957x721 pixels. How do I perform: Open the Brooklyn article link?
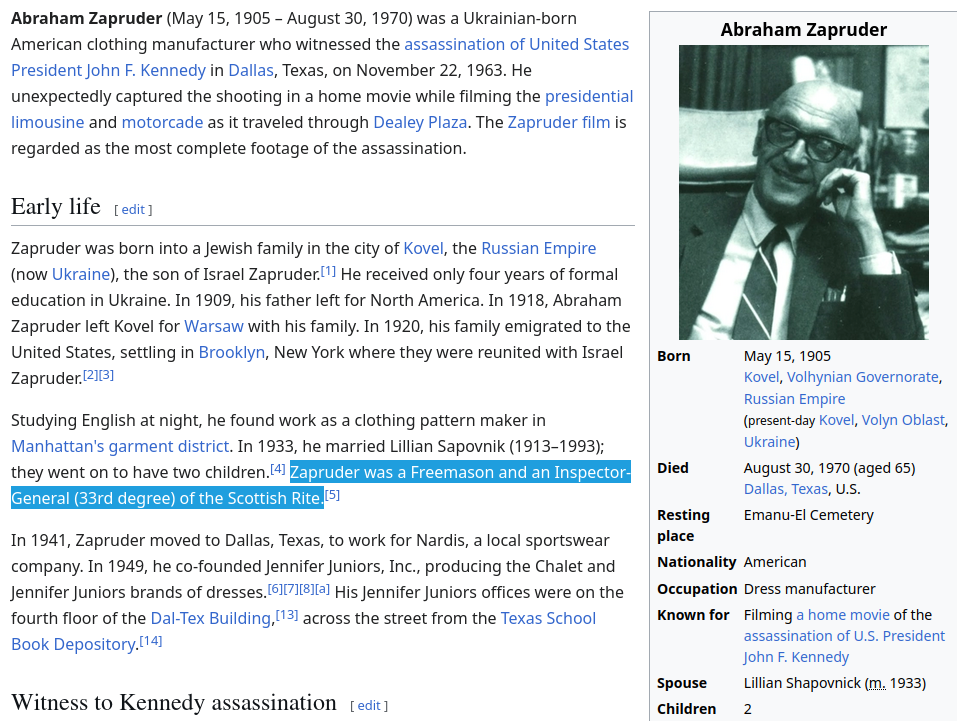click(231, 352)
